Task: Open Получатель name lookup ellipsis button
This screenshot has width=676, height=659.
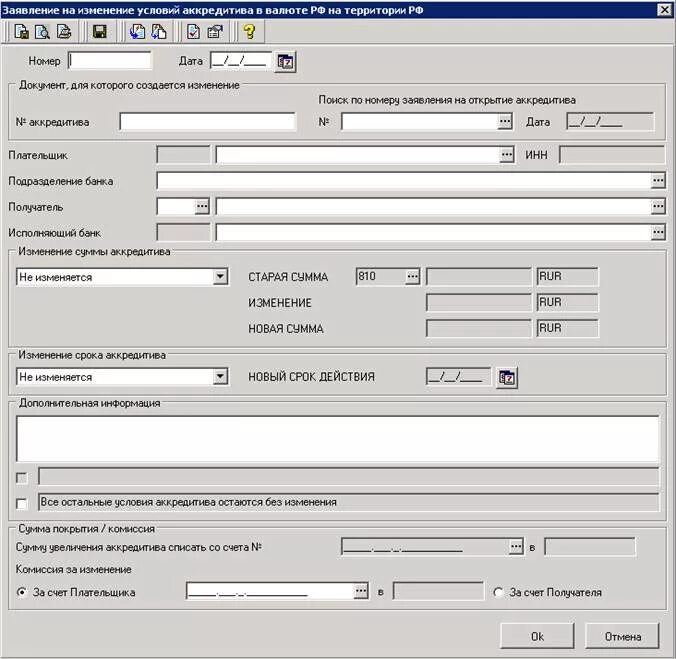Action: coord(657,207)
